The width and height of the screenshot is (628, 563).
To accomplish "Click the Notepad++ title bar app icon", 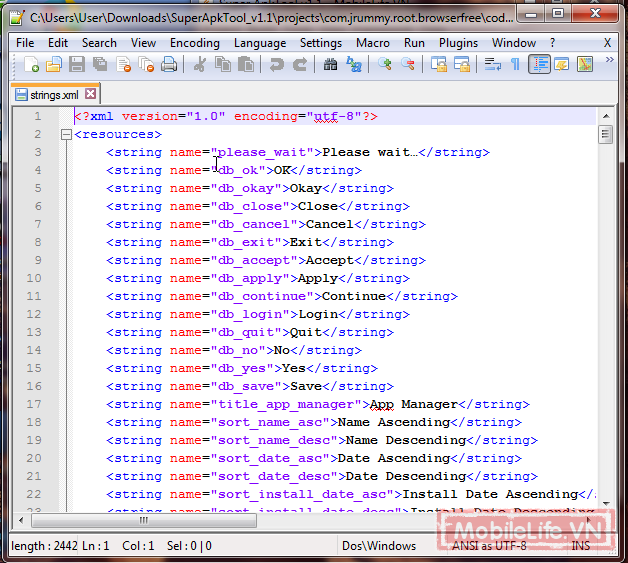I will click(x=17, y=17).
